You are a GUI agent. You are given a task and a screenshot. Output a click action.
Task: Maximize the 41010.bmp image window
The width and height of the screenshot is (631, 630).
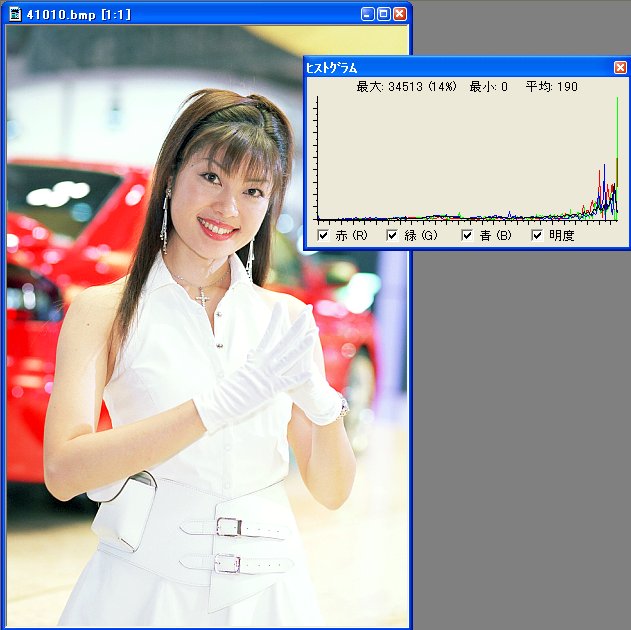coord(384,14)
